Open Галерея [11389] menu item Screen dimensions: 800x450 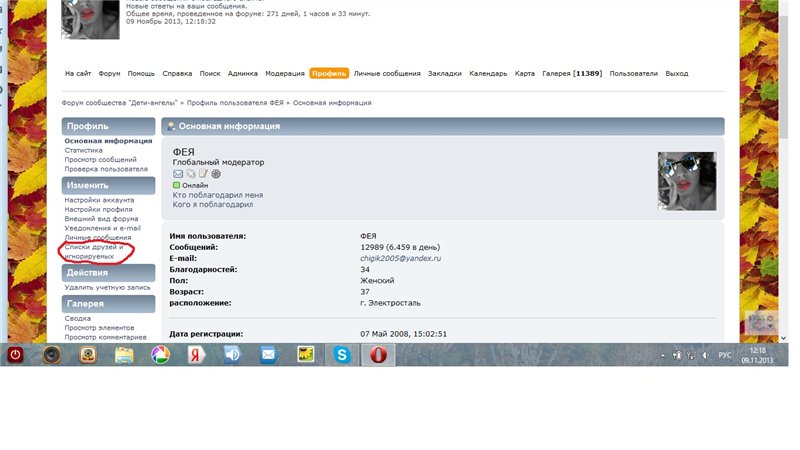572,73
